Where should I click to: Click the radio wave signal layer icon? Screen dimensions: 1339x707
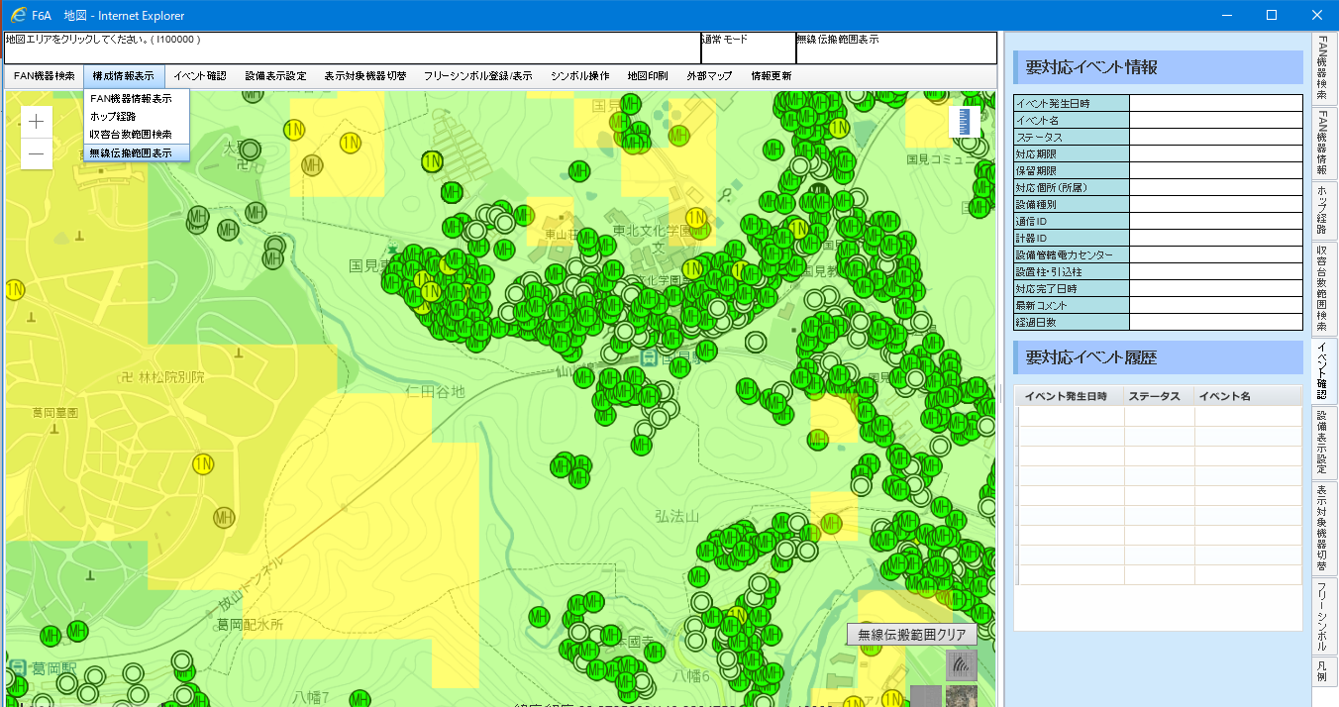(x=961, y=665)
